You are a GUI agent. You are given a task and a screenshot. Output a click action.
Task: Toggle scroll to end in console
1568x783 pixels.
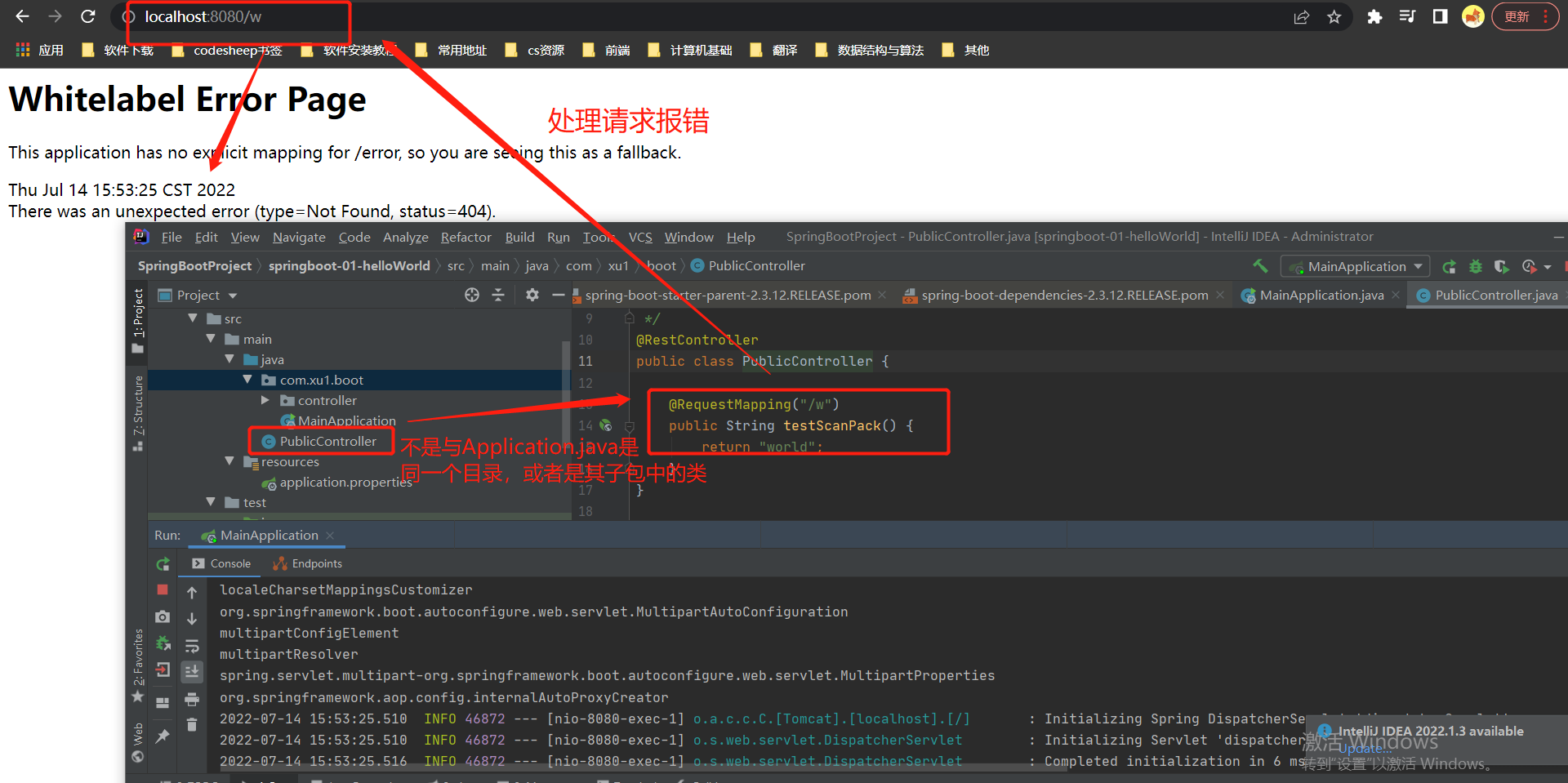pyautogui.click(x=192, y=671)
